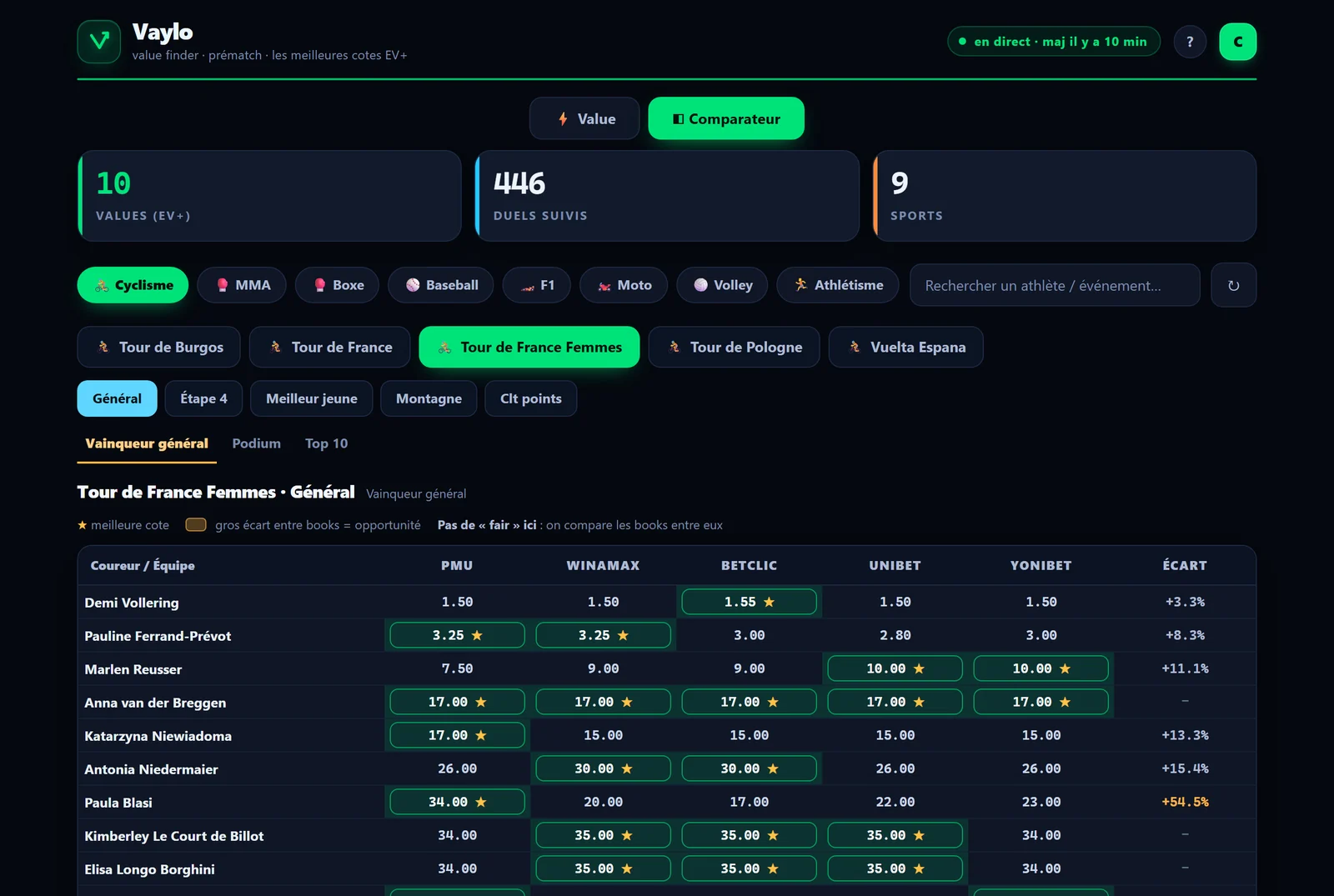Open the 9 Sports card
Viewport: 1334px width, 896px height.
pos(1065,196)
